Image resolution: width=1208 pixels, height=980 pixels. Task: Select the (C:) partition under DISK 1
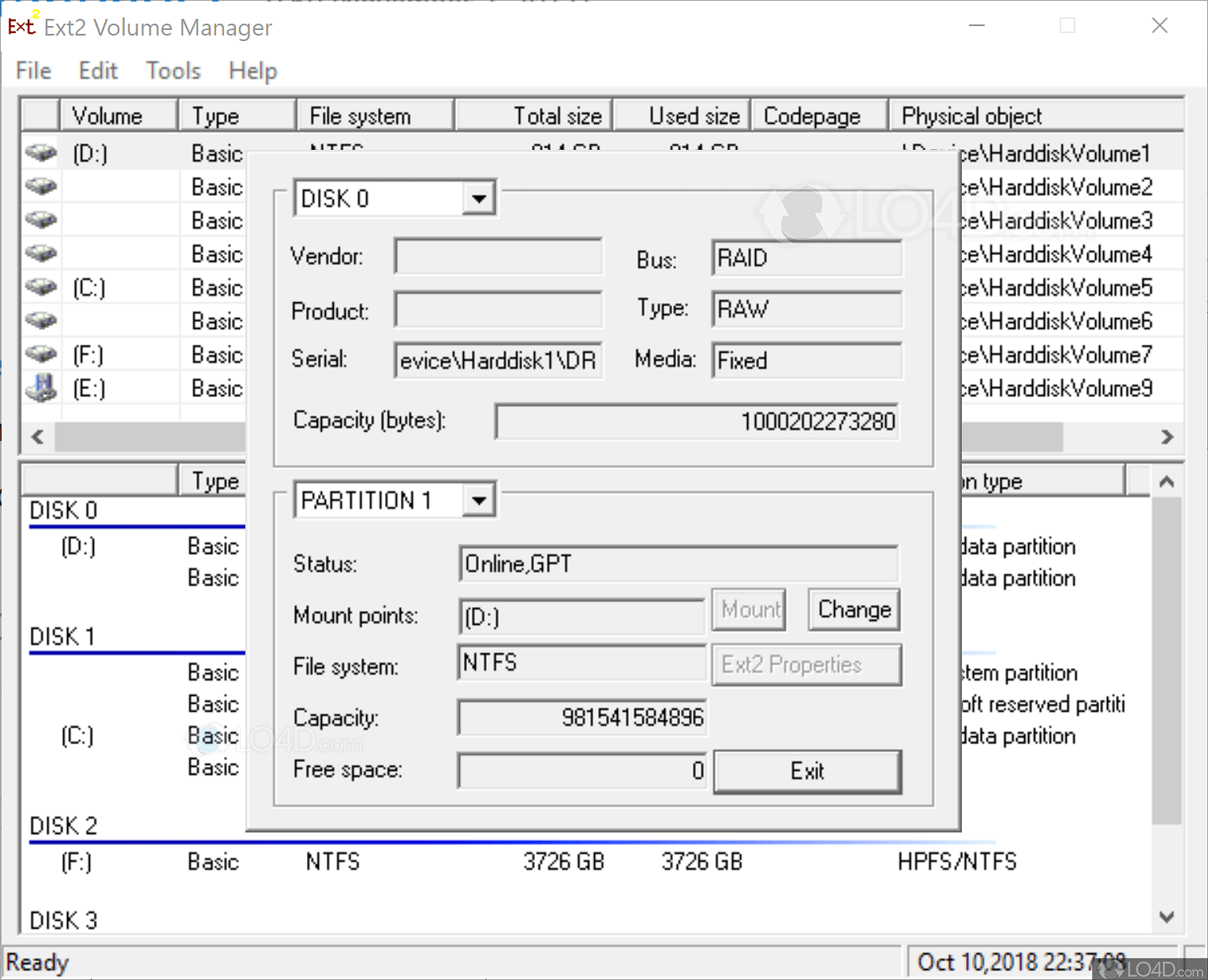click(77, 735)
